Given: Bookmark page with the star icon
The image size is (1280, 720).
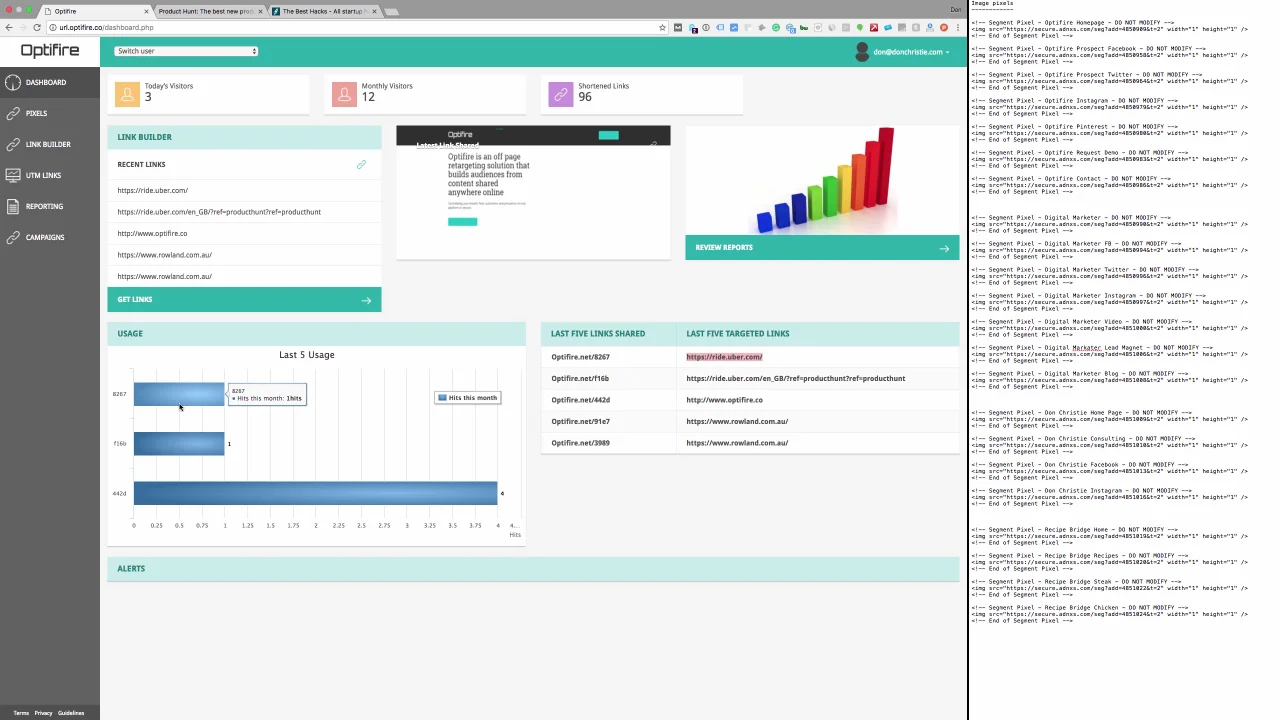Looking at the screenshot, I should 662,28.
